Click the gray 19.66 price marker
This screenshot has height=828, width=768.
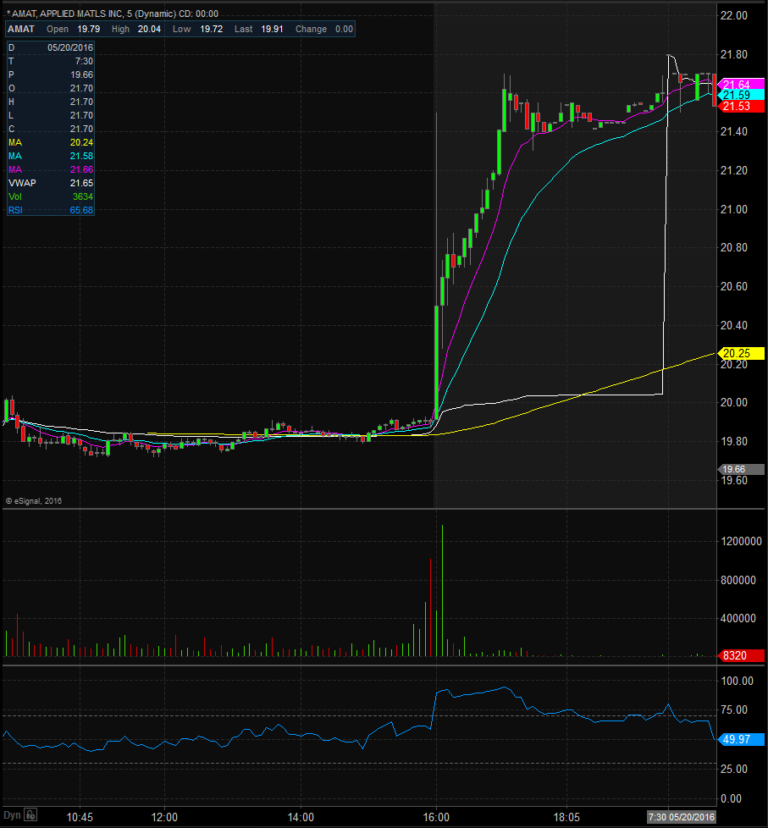tap(733, 469)
